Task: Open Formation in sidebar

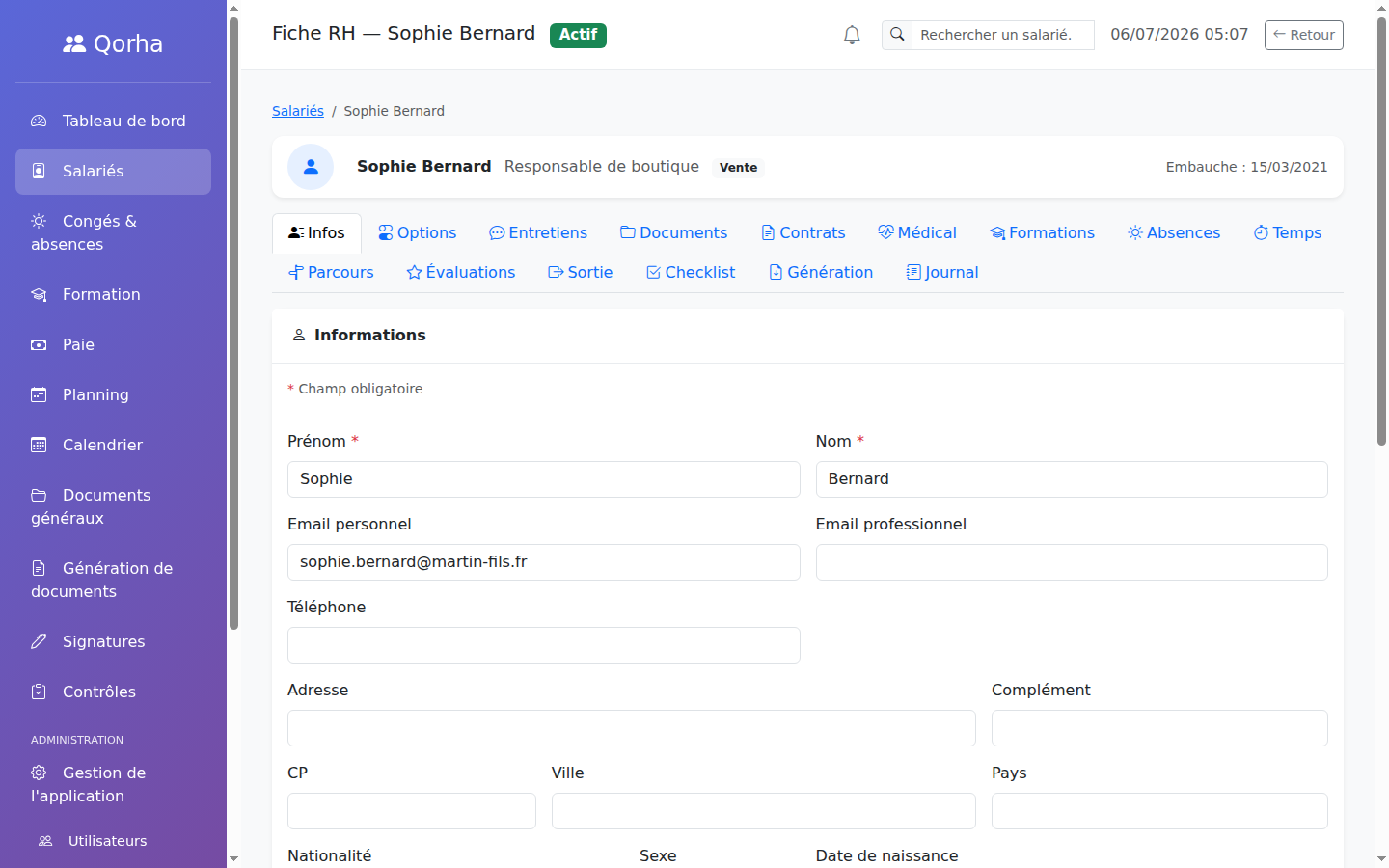Action: point(113,295)
